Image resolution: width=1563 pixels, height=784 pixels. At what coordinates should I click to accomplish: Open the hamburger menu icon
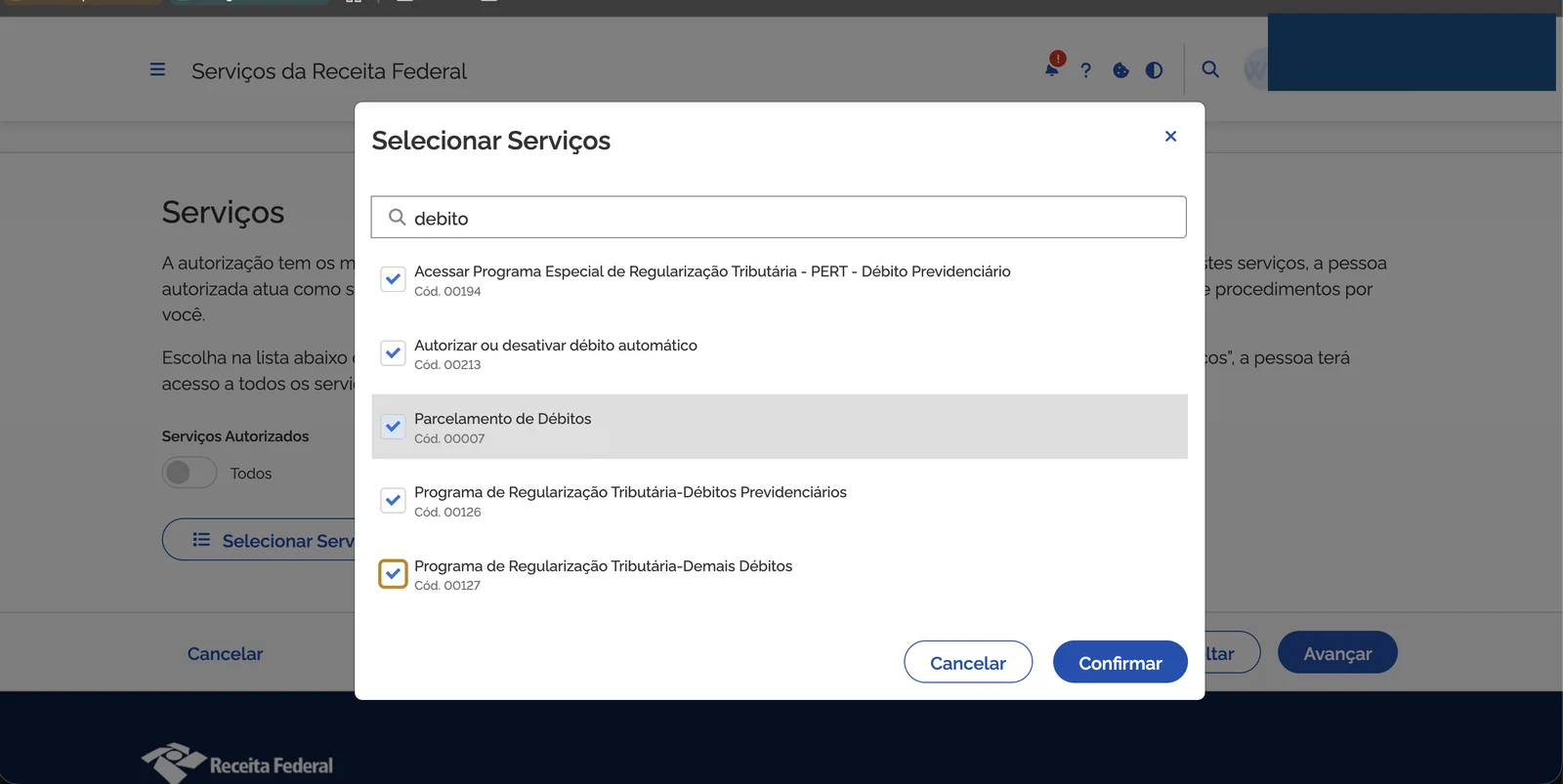157,69
